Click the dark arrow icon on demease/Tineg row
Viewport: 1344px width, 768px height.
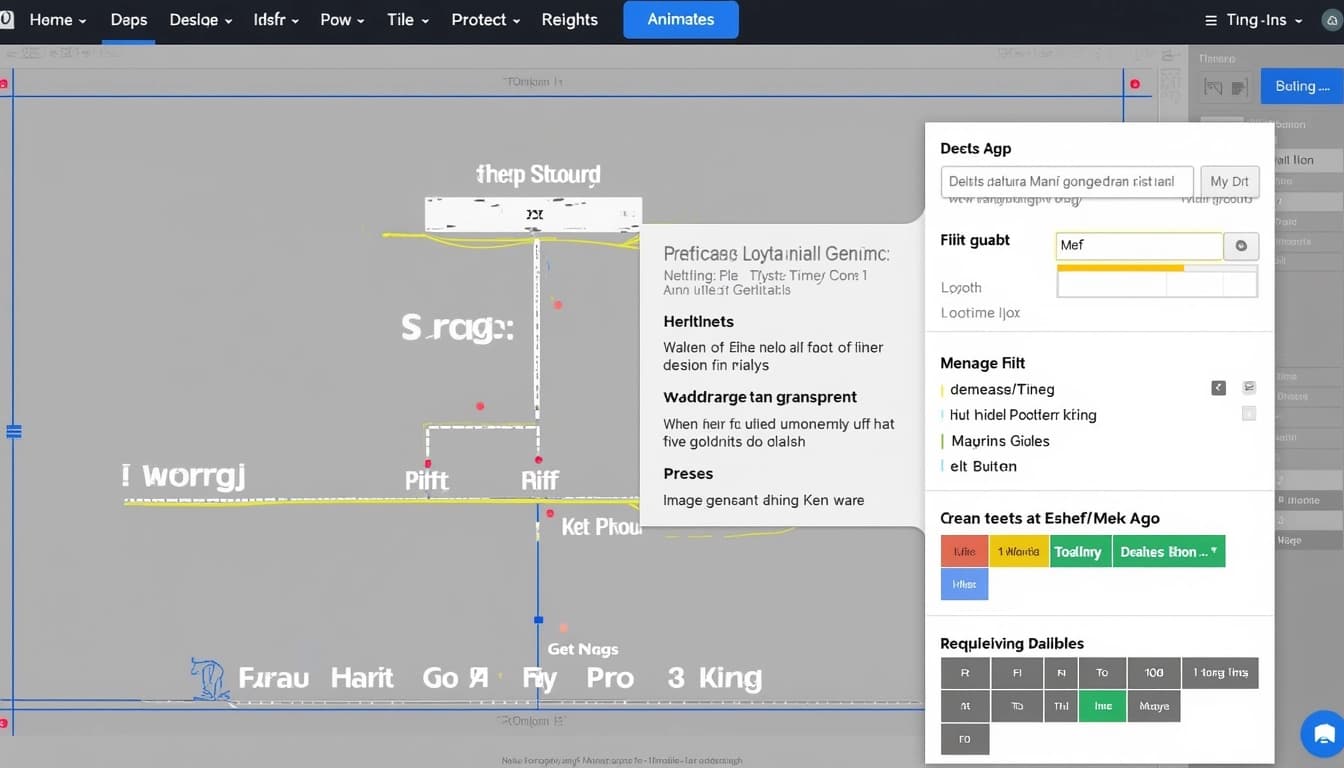(x=1218, y=388)
